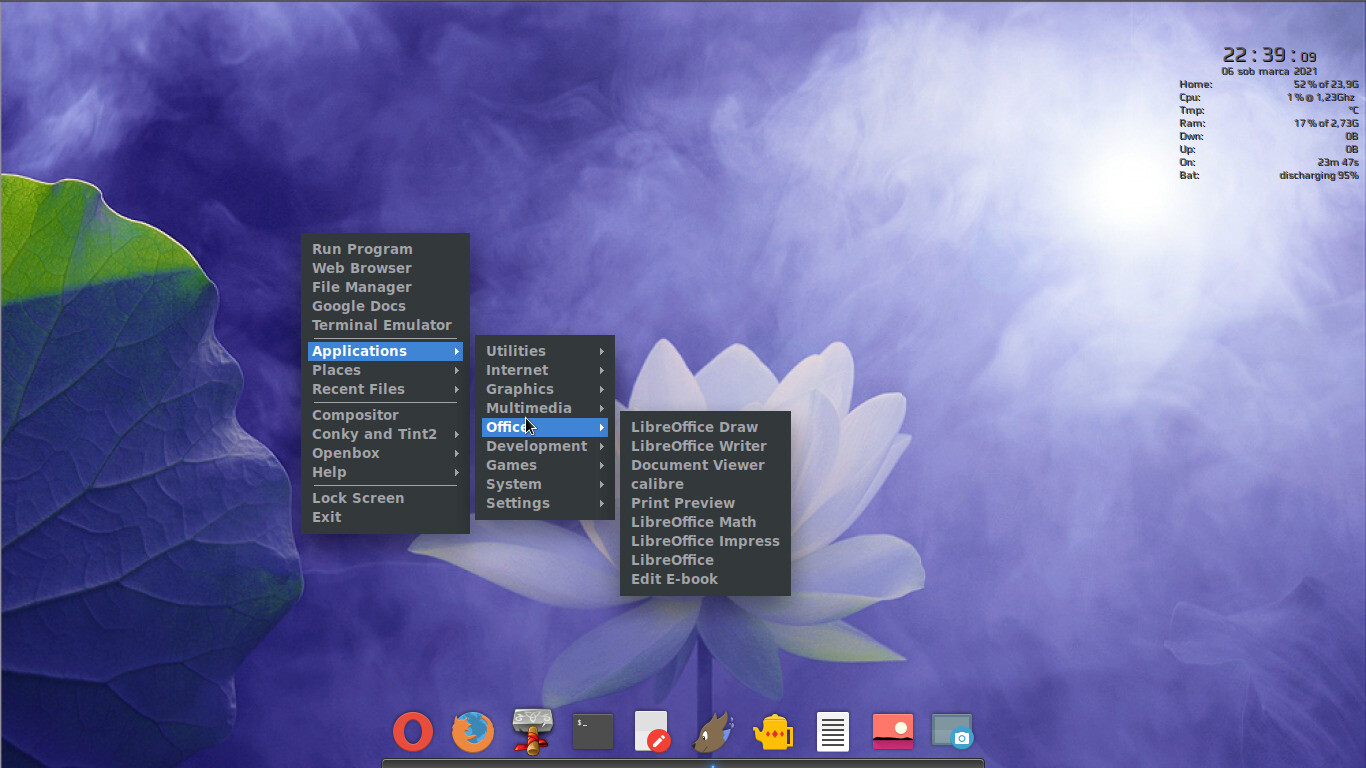Expand the Recent Files submenu
This screenshot has width=1366, height=768.
coord(385,389)
